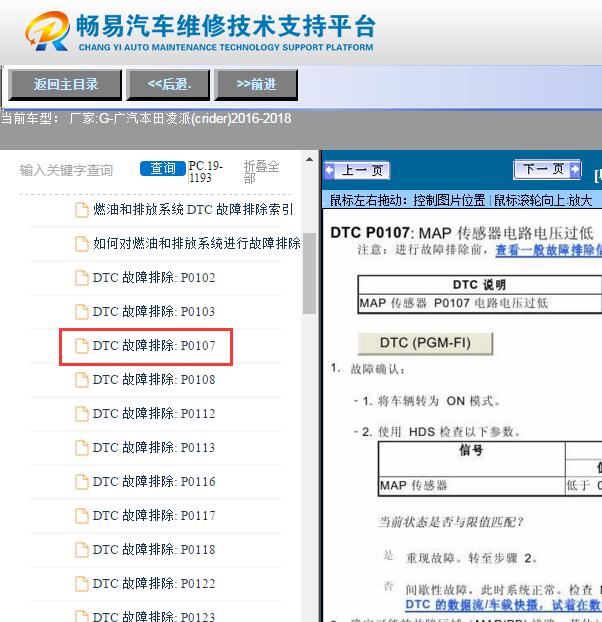Open DTC 的数据流/车载快照 link
602x622 pixels.
(503, 605)
